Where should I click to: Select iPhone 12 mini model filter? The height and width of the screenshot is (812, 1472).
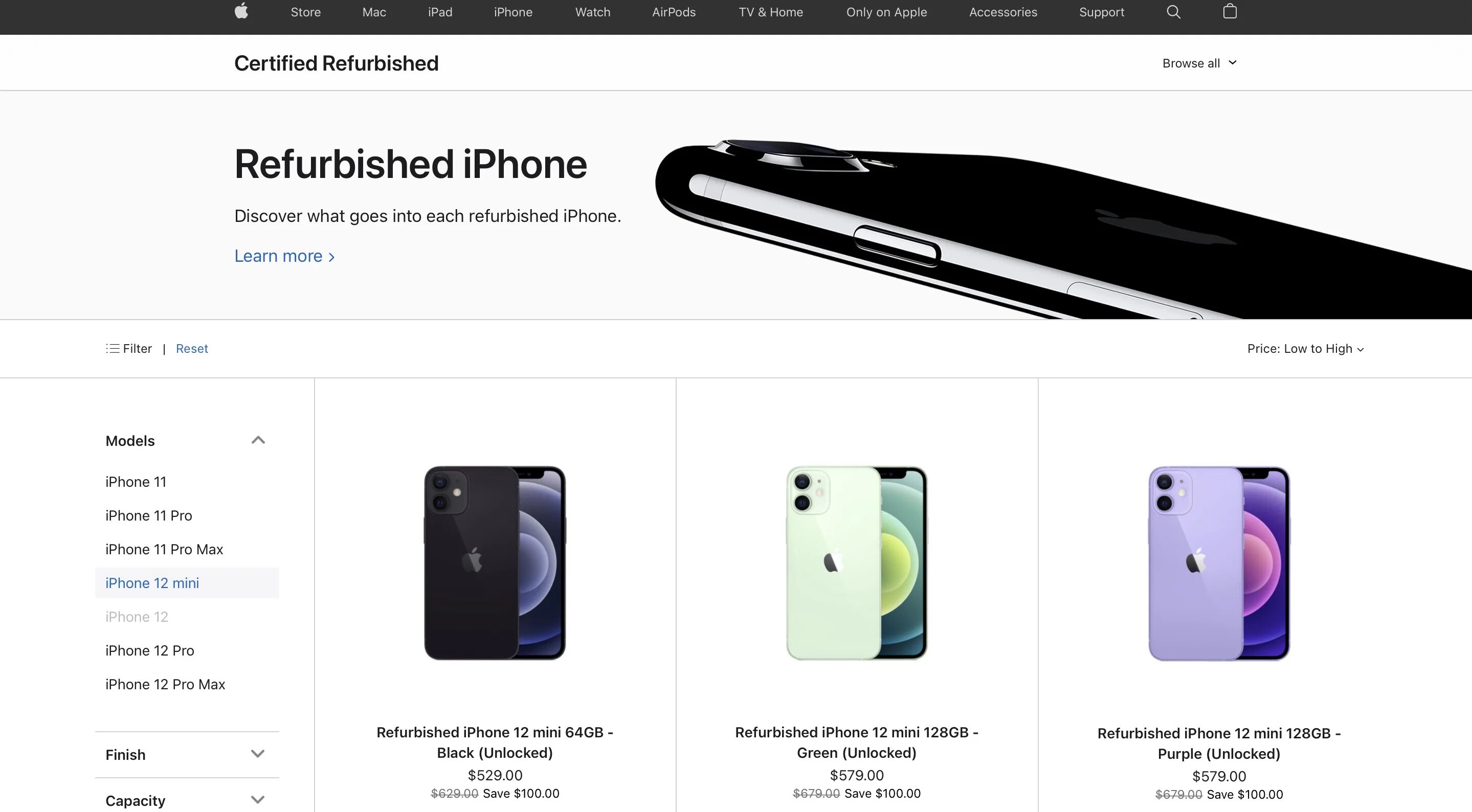point(152,582)
